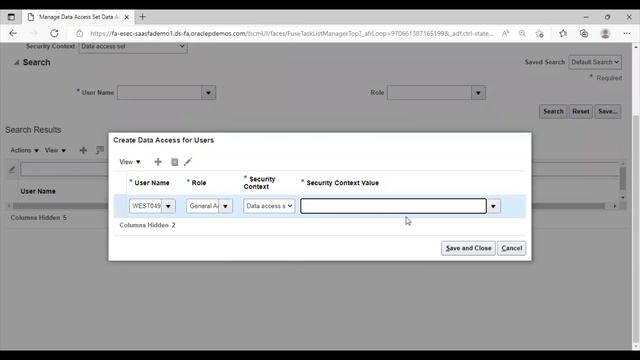Screen dimensions: 640x360
Task: Click Save and Close button
Action: (468, 248)
